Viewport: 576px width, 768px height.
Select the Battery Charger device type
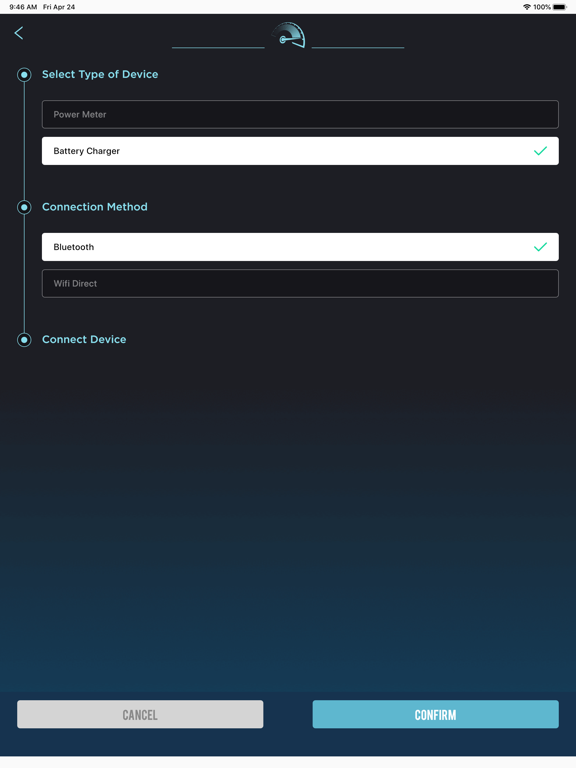click(300, 151)
